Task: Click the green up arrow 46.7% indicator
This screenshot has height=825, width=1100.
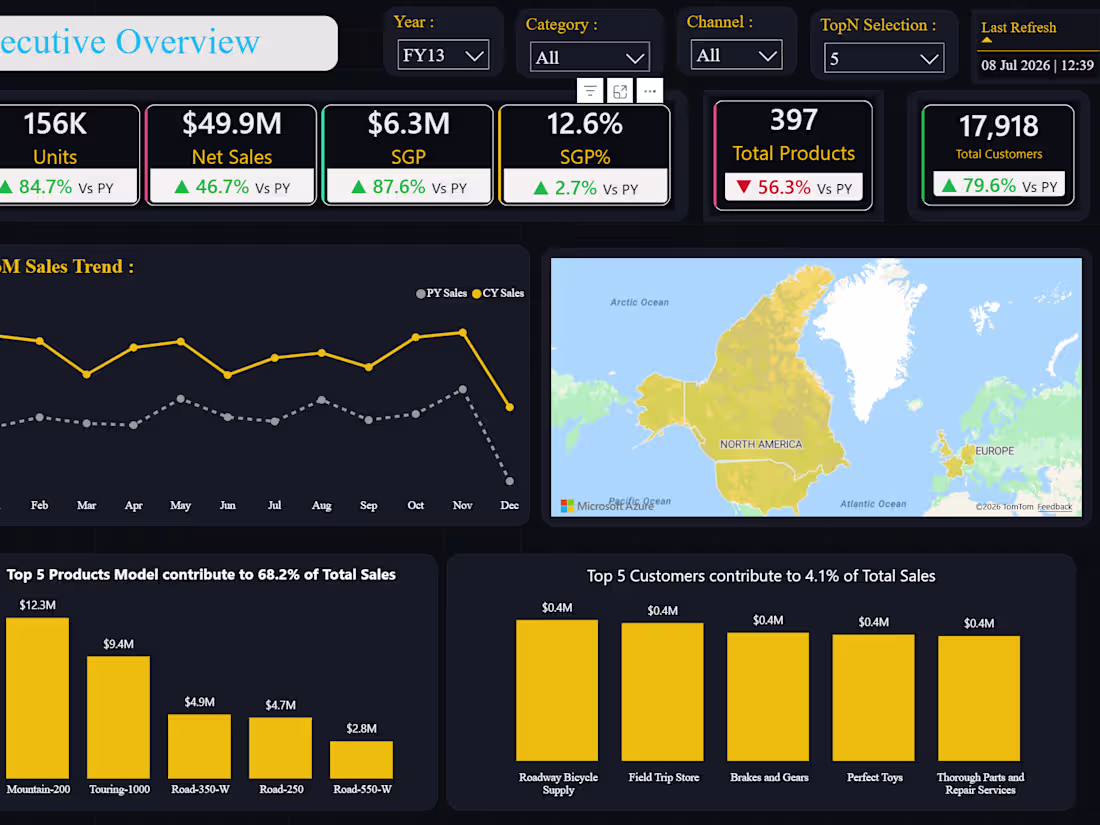Action: [x=182, y=187]
